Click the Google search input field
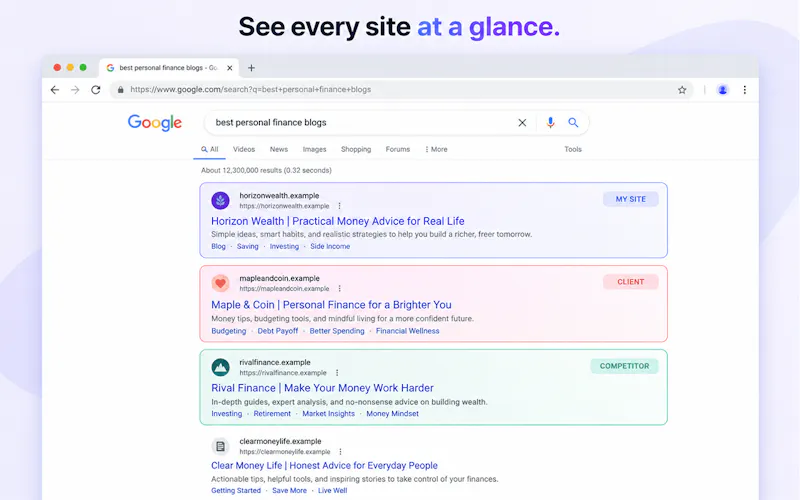The width and height of the screenshot is (800, 500). (362, 122)
